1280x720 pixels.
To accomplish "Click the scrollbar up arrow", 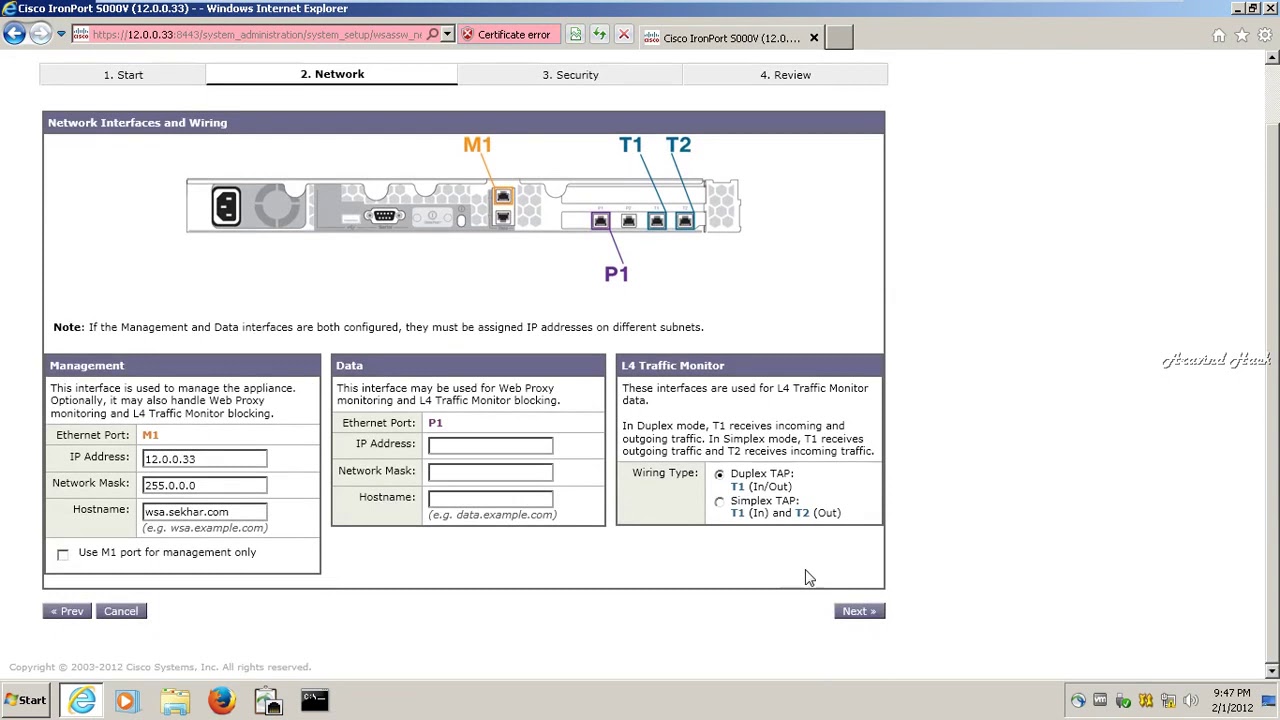I will click(1272, 57).
